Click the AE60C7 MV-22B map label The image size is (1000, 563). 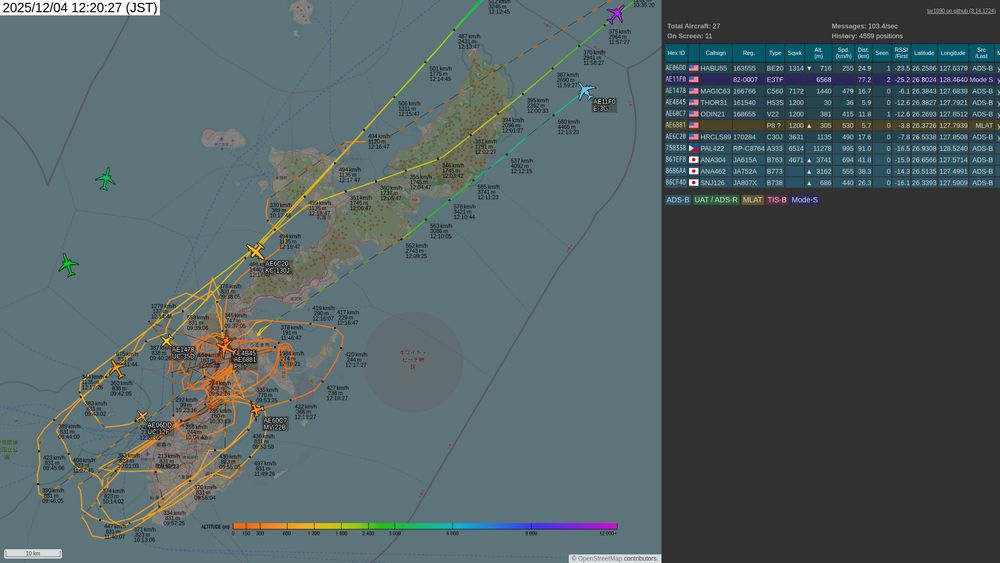(275, 424)
